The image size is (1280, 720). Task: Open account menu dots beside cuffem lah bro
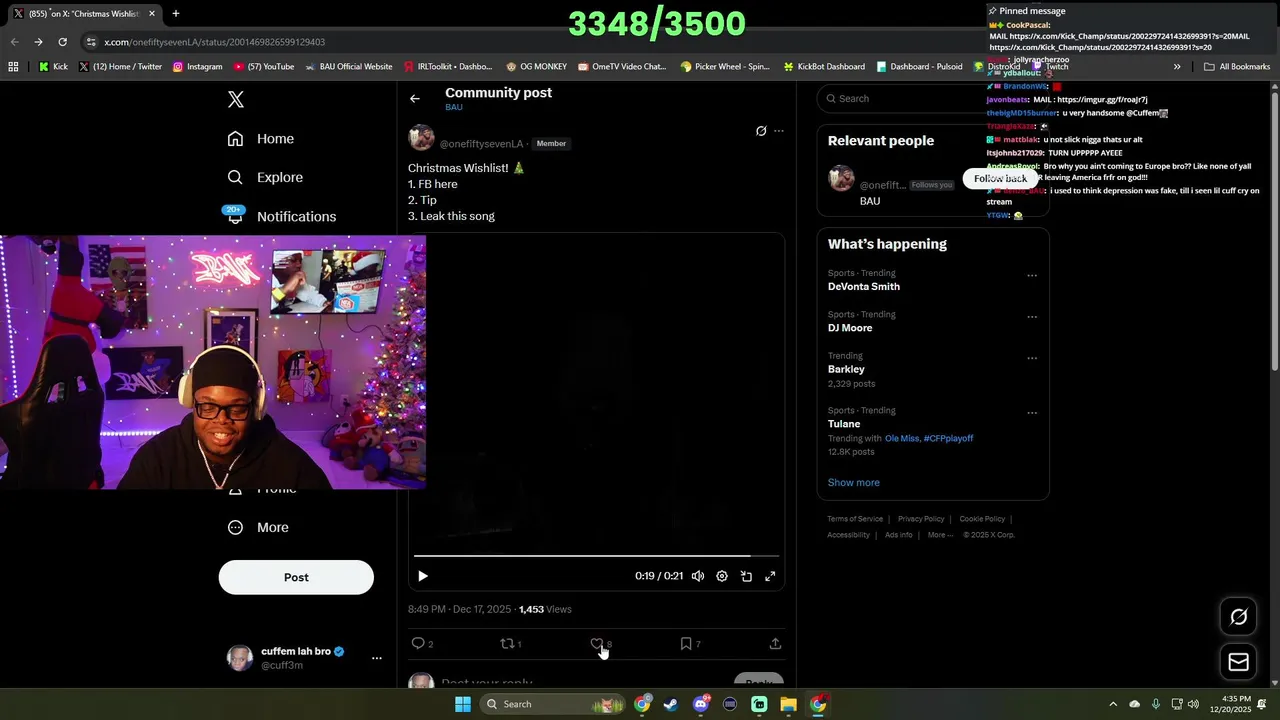pyautogui.click(x=377, y=658)
